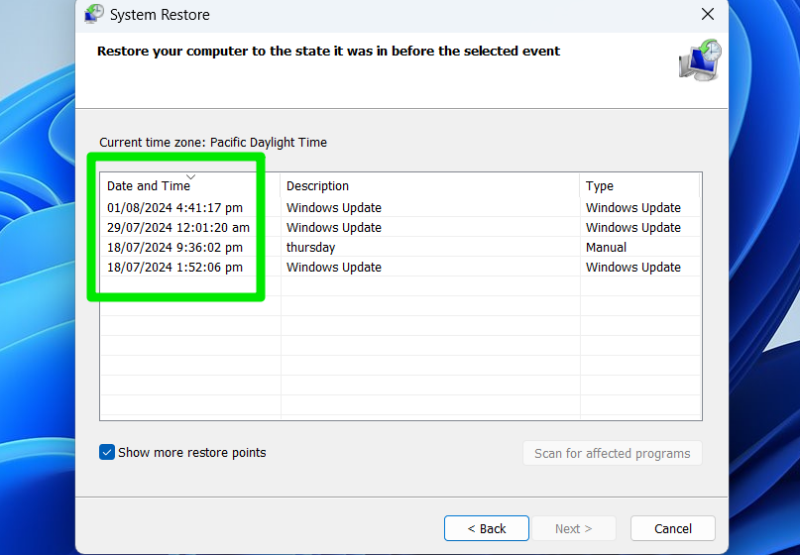Uncheck Show more restore points
This screenshot has height=555, width=800.
[107, 452]
